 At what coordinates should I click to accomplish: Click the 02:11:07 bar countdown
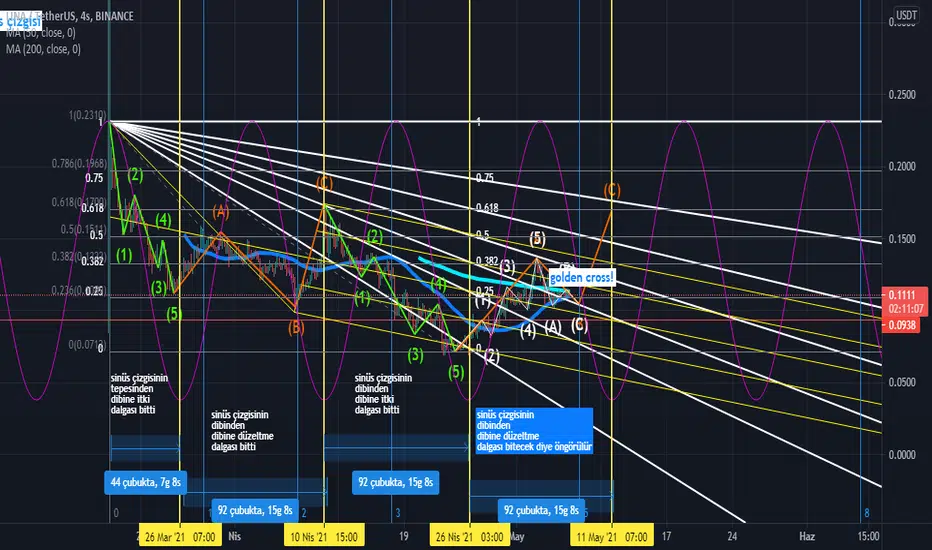click(x=906, y=309)
